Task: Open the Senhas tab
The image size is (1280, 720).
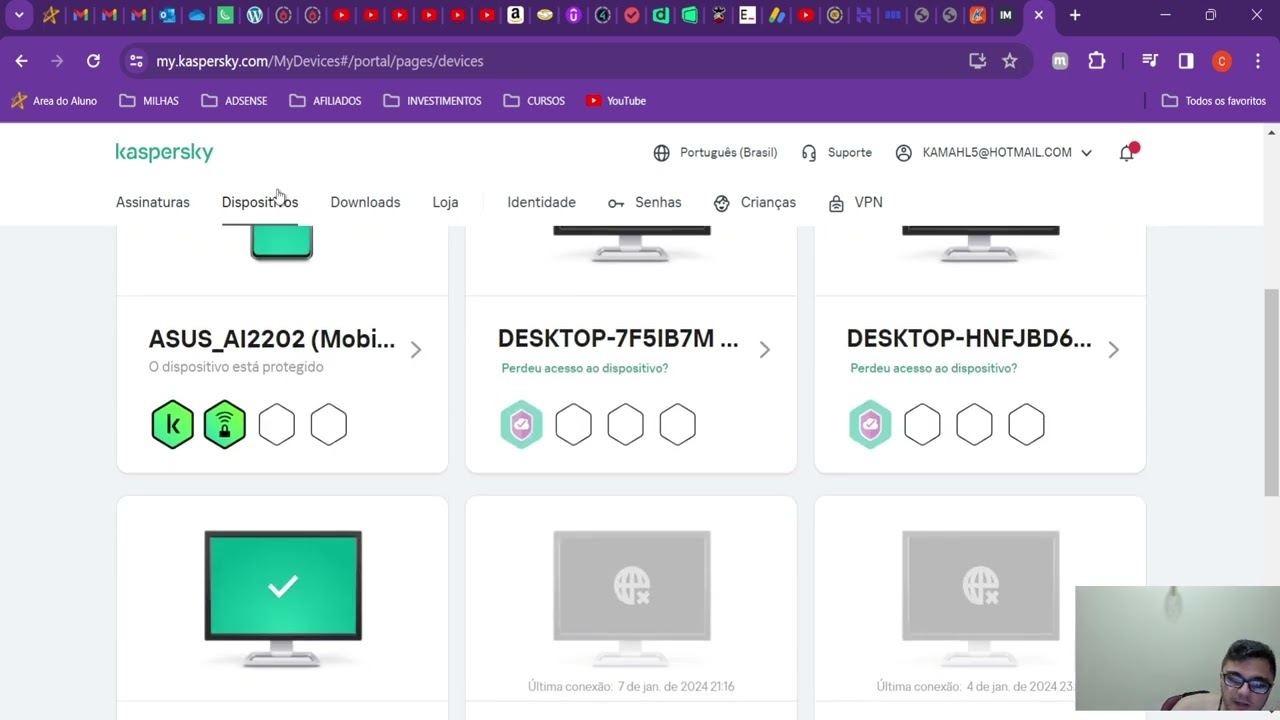Action: tap(645, 202)
